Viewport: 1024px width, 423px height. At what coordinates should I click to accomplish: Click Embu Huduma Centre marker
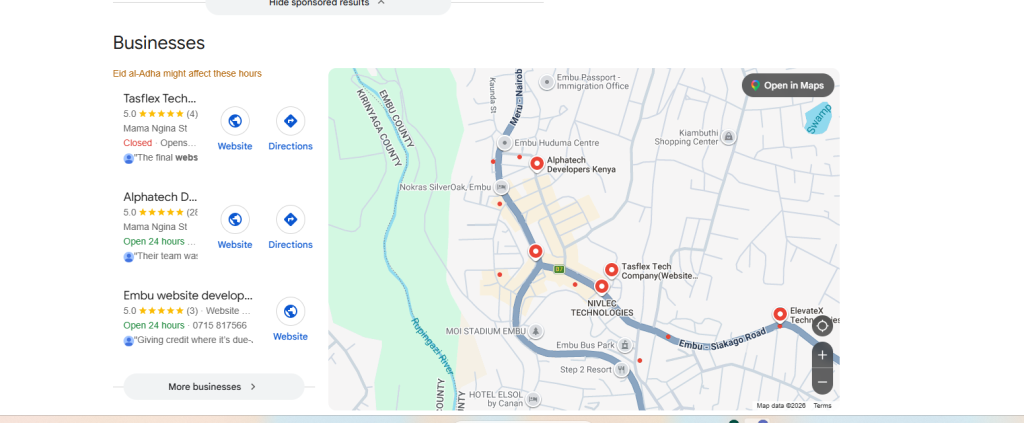(504, 142)
